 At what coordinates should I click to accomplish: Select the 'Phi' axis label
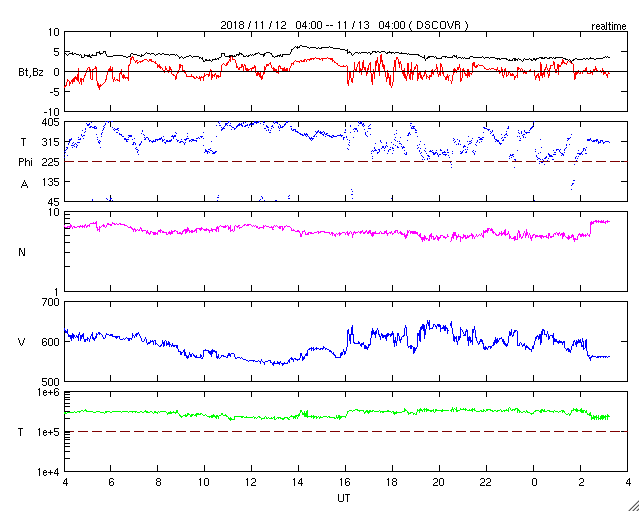click(25, 163)
